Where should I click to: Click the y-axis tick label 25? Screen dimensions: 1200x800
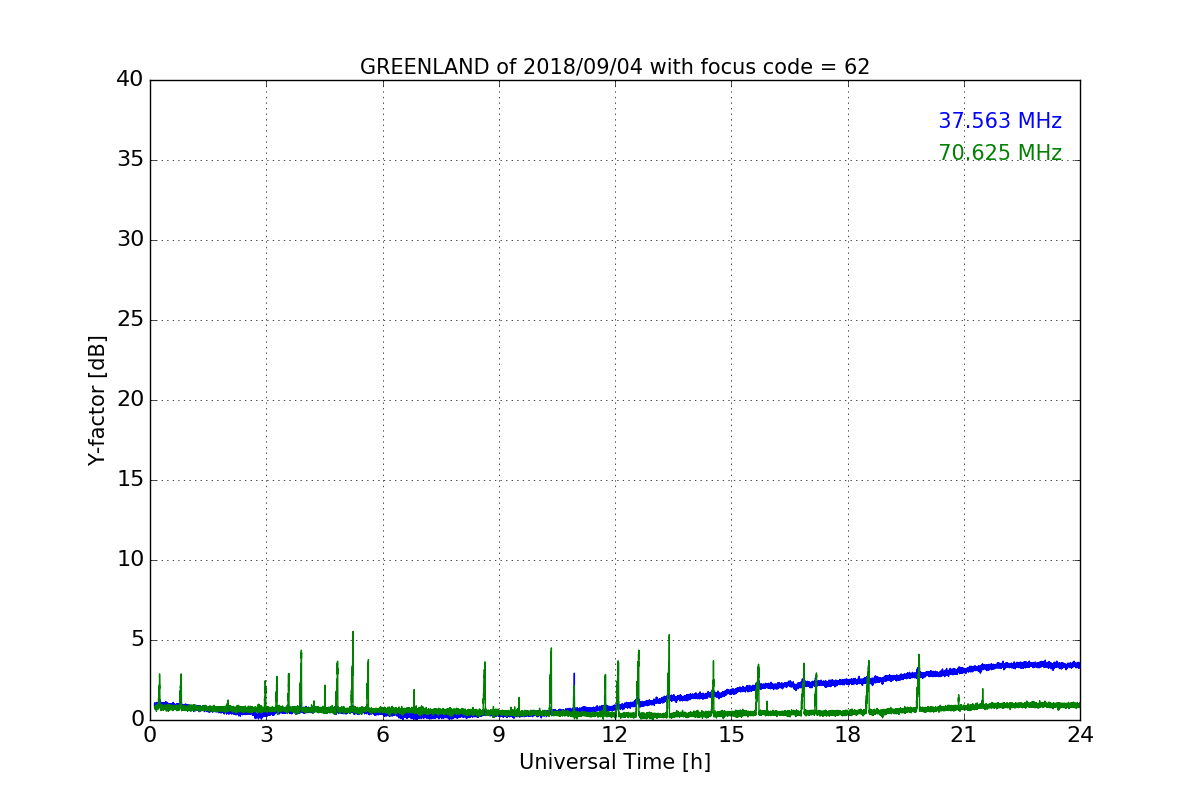click(130, 320)
